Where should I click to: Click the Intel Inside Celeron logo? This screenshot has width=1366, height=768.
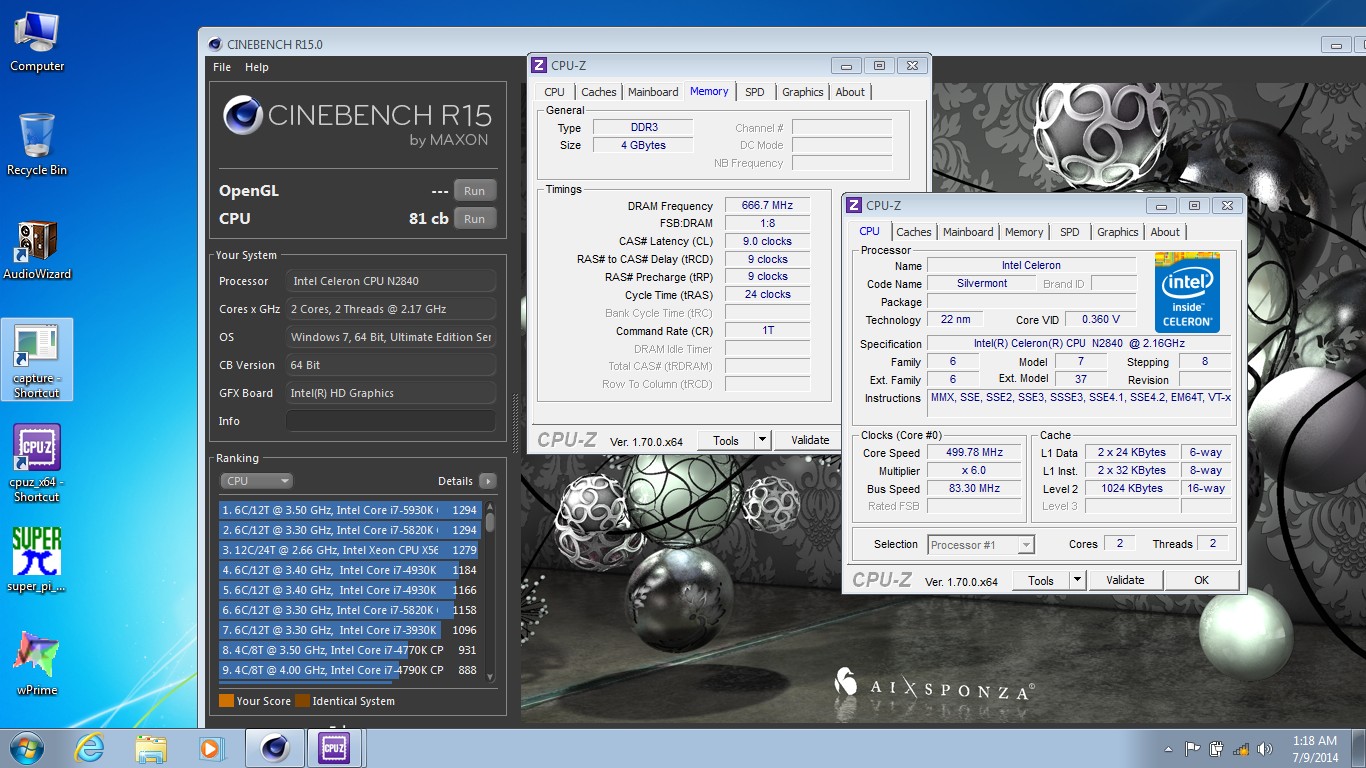click(1187, 292)
